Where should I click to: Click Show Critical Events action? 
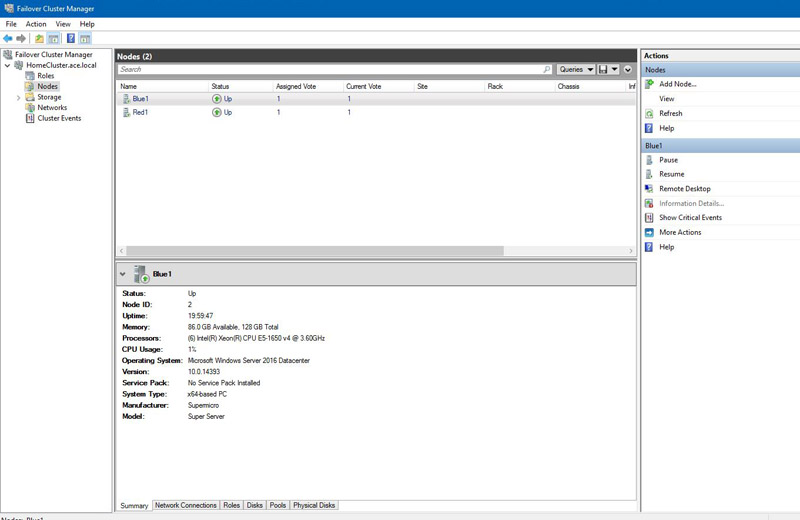click(x=690, y=217)
